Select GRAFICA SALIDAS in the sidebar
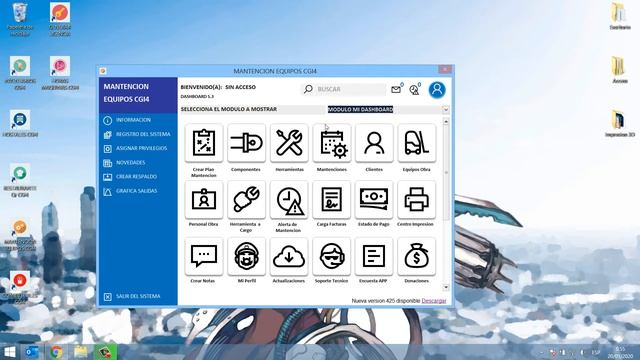640x360 pixels. point(136,191)
